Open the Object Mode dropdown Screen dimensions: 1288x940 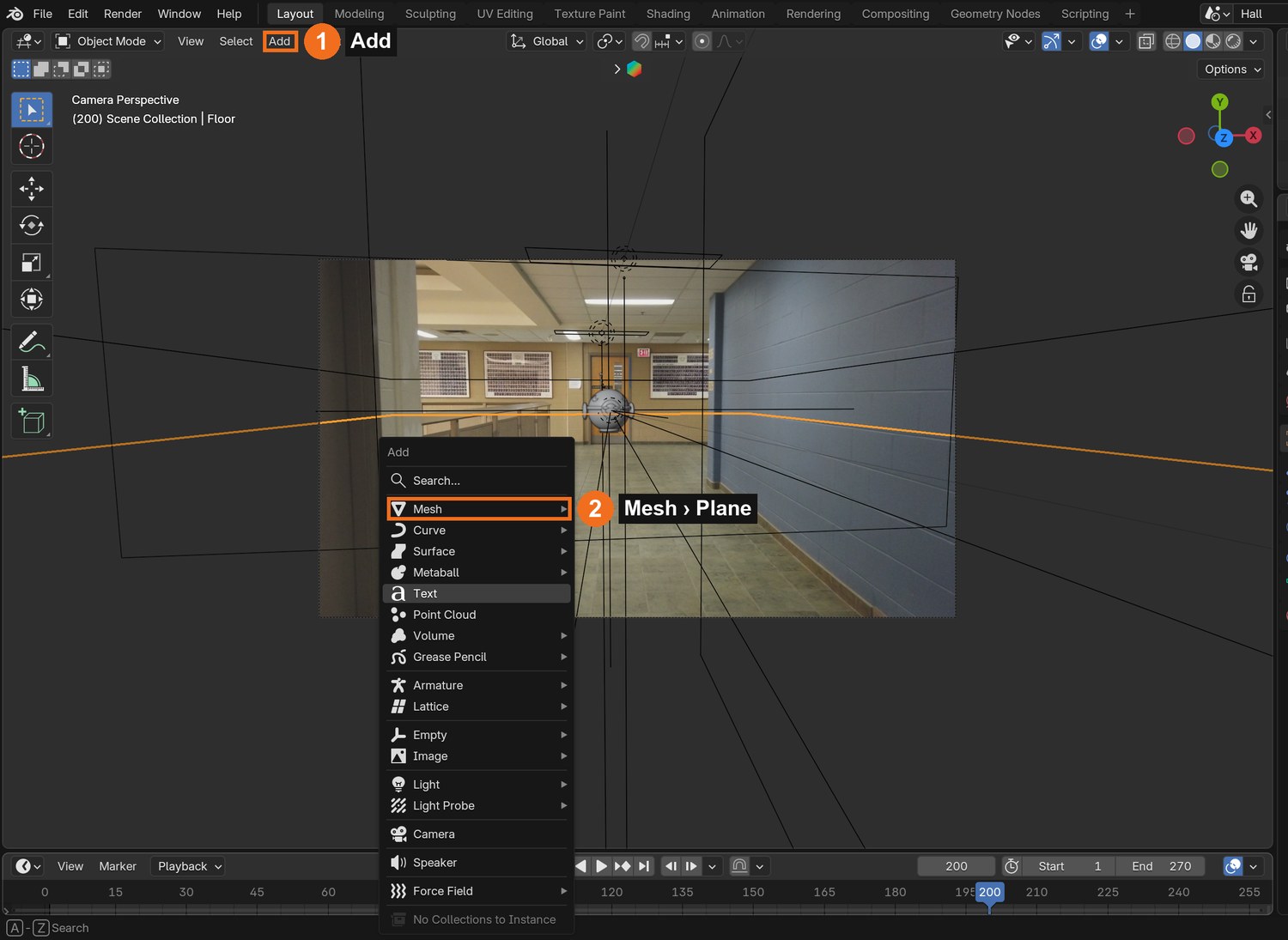point(108,41)
